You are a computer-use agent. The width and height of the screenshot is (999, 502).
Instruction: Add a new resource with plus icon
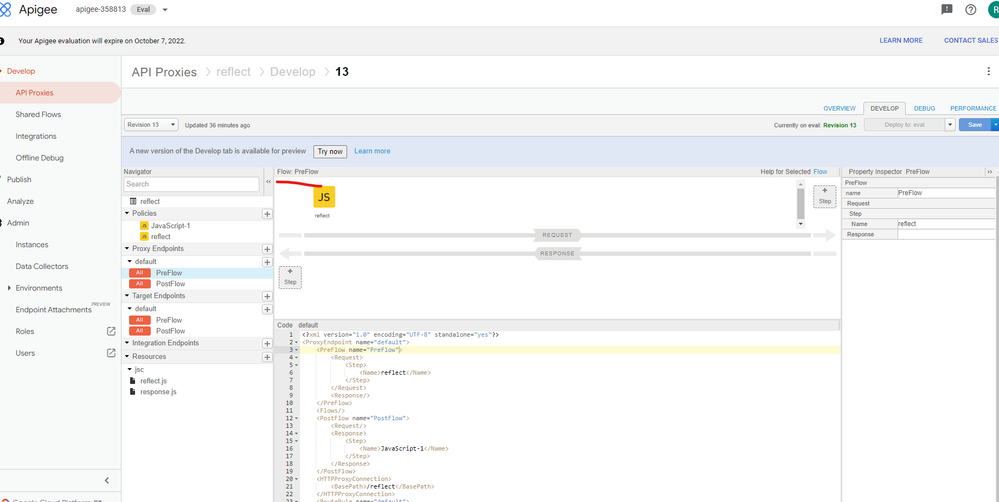pyautogui.click(x=268, y=357)
